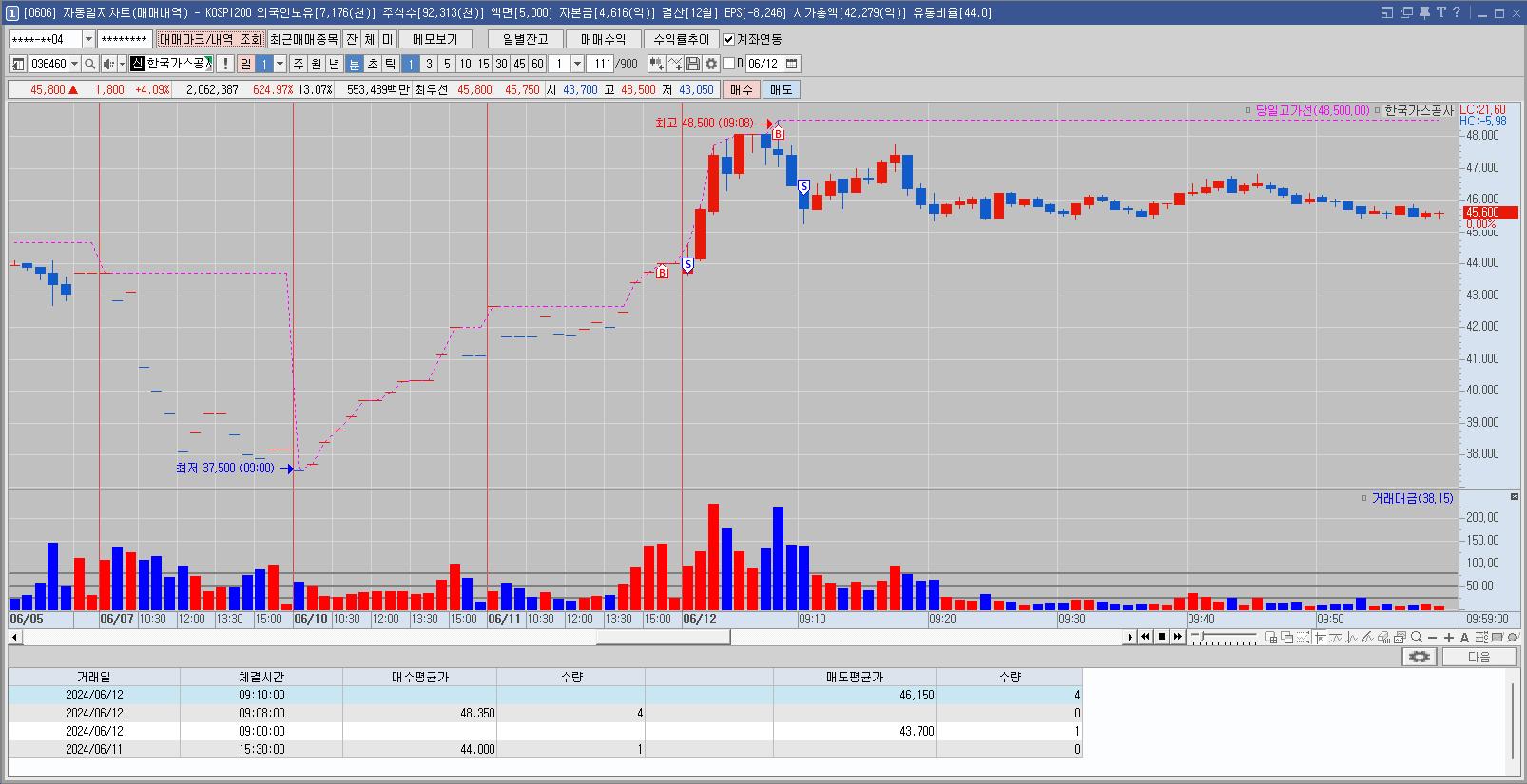Click the crosshair cursor tool icon at bottom
The width and height of the screenshot is (1527, 784).
coord(1321,637)
